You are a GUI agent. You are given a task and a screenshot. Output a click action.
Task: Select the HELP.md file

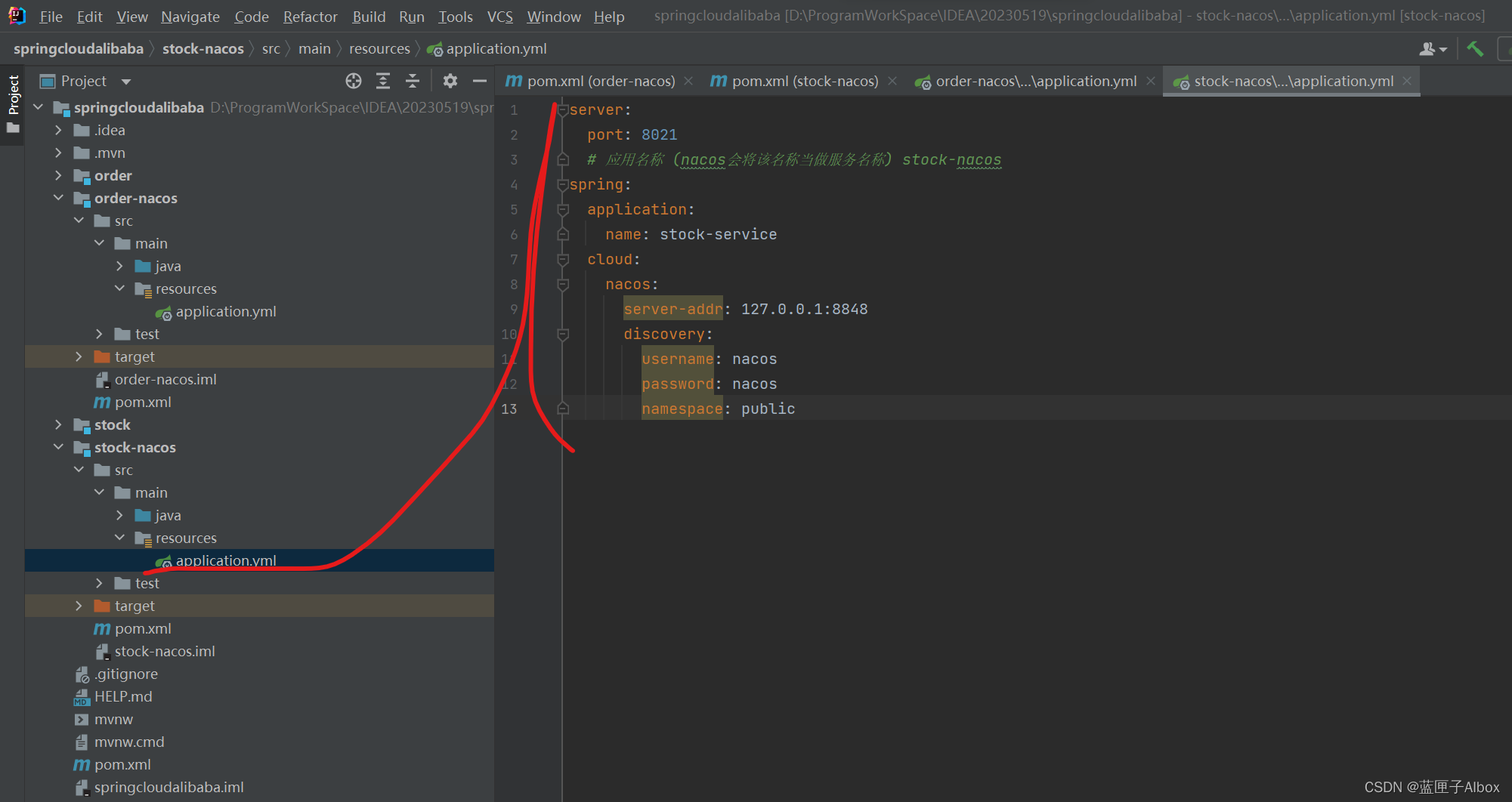click(x=123, y=696)
